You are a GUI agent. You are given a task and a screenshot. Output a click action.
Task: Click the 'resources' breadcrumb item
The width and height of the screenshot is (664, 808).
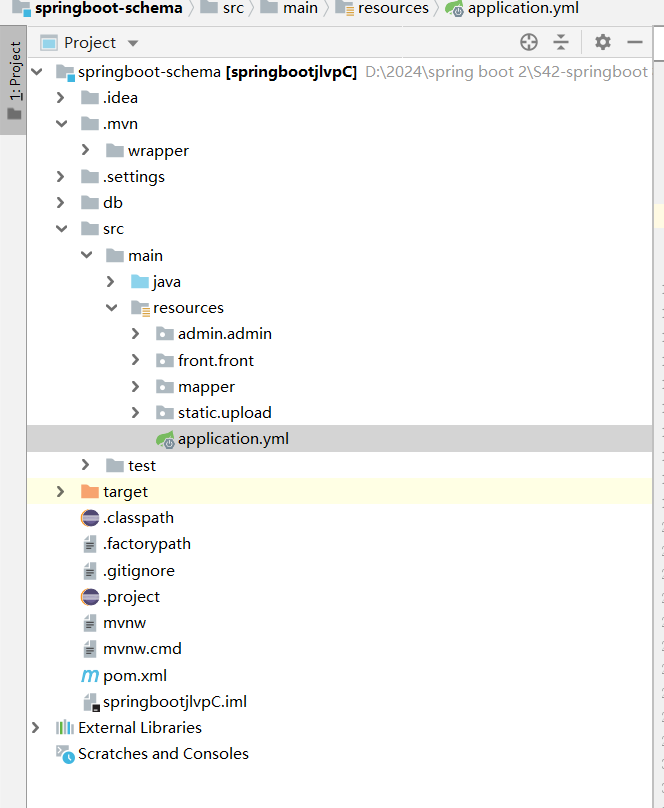coord(395,8)
